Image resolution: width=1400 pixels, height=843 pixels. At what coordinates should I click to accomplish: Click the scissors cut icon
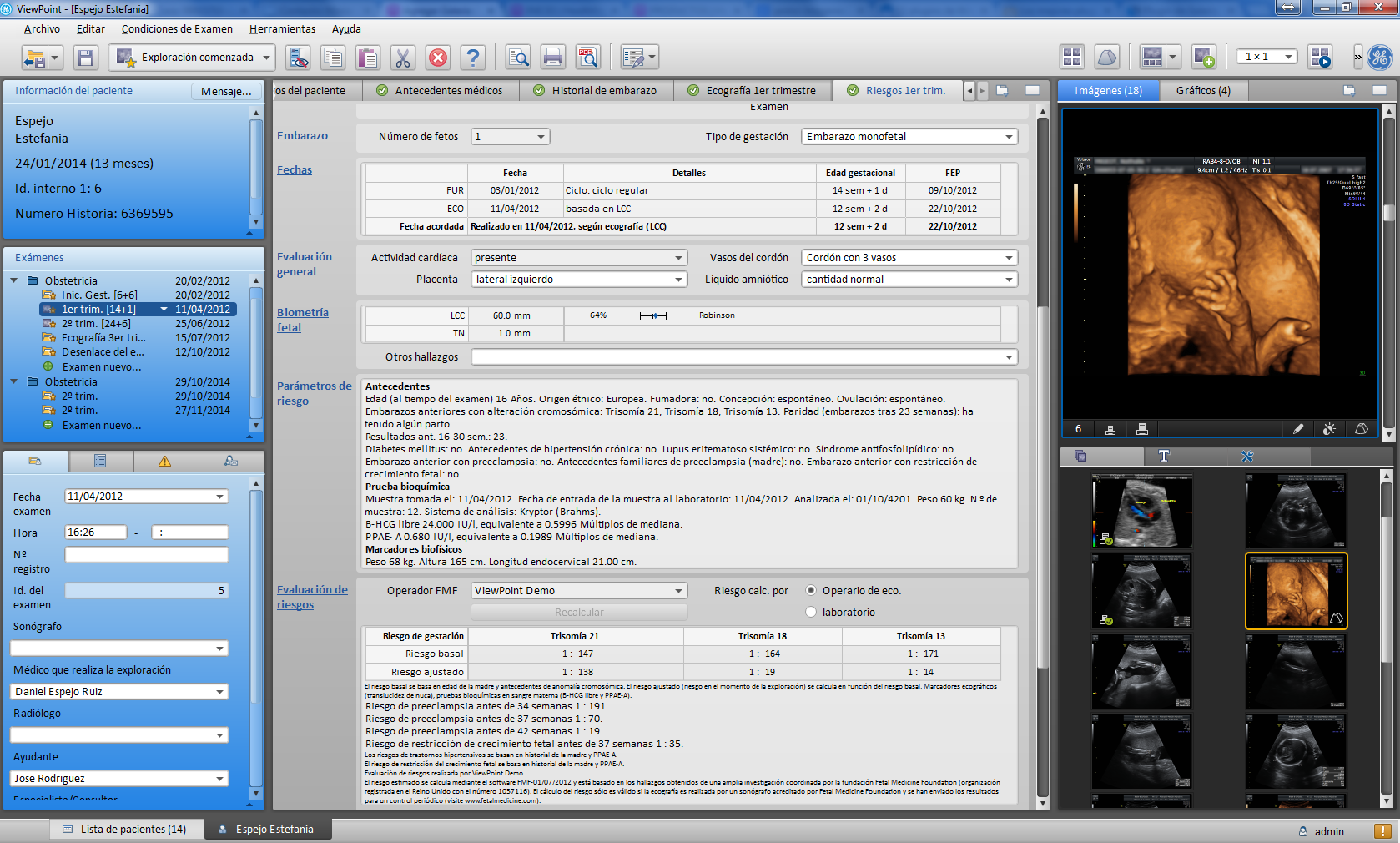coord(402,58)
